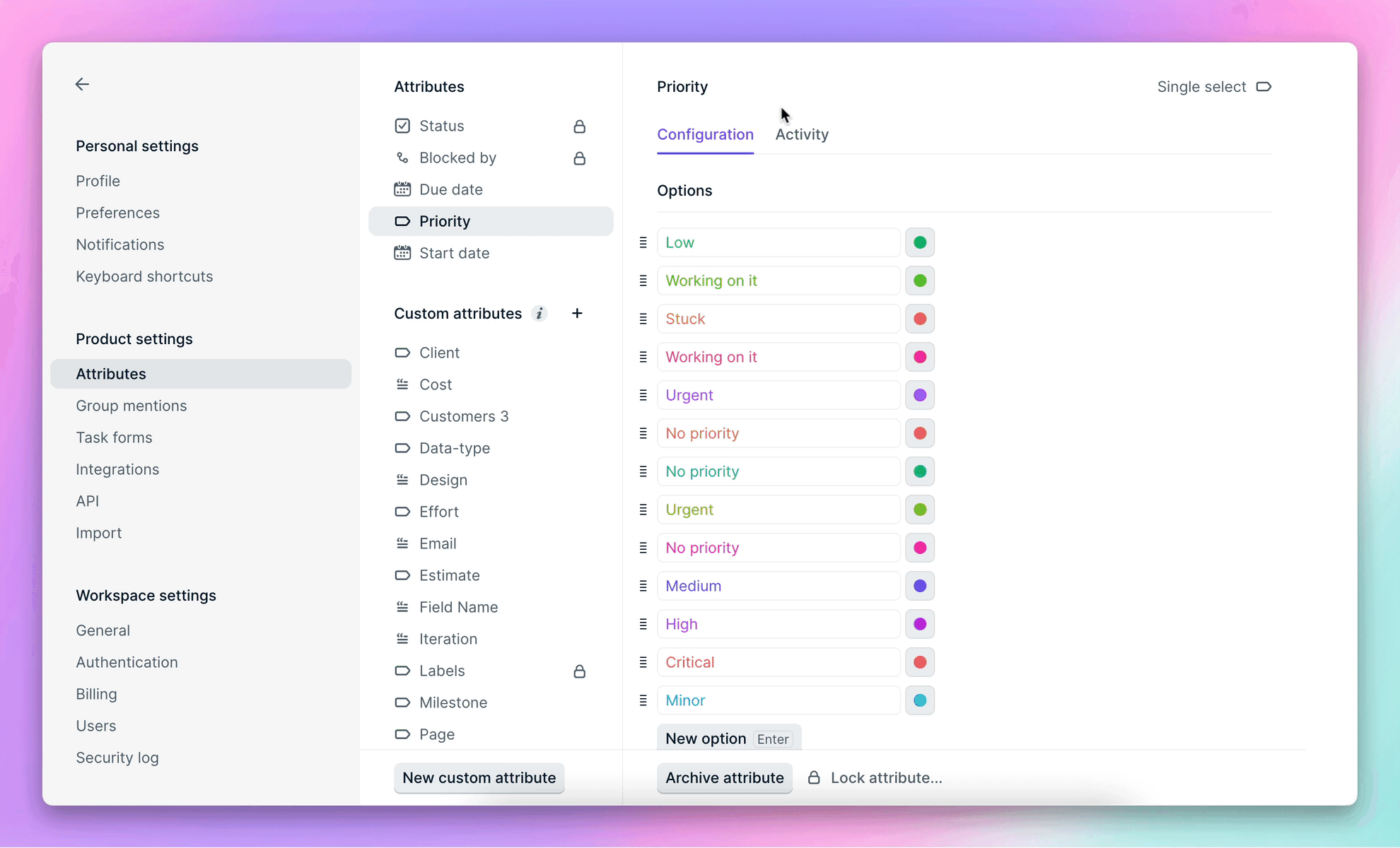Click the drag handle beside Critical option
Screen dimensions: 1400x848
point(643,662)
